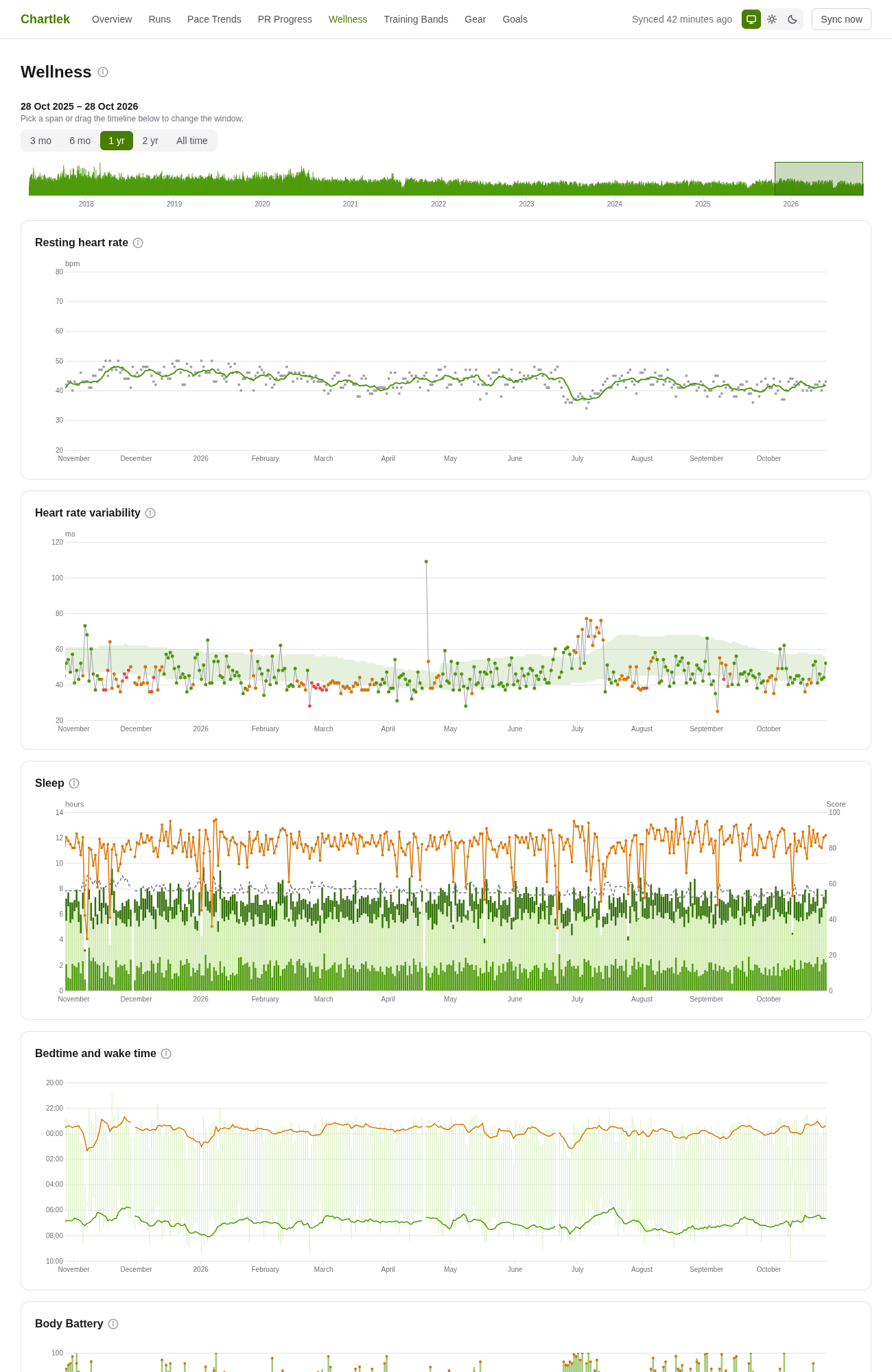Go to the Gear page
The width and height of the screenshot is (892, 1372).
point(475,19)
